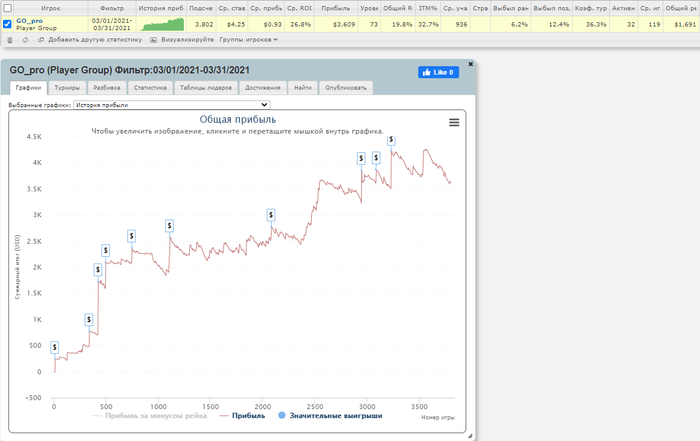The height and width of the screenshot is (441, 700).
Task: Click the $1,691 cell
Action: (x=681, y=25)
